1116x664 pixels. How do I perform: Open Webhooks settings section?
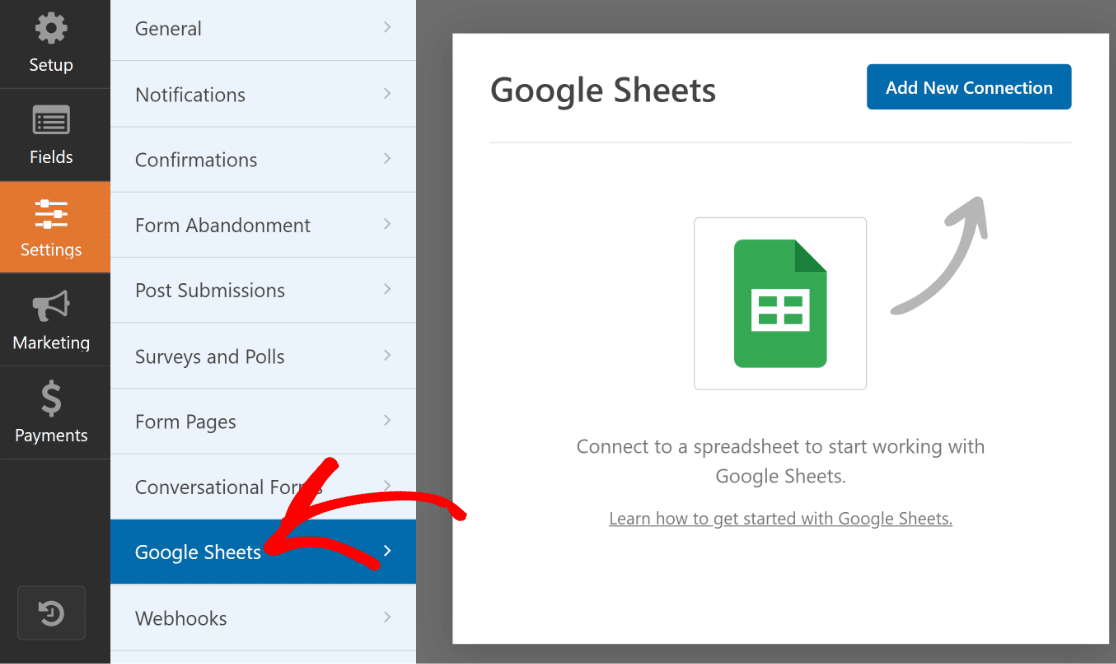(263, 618)
